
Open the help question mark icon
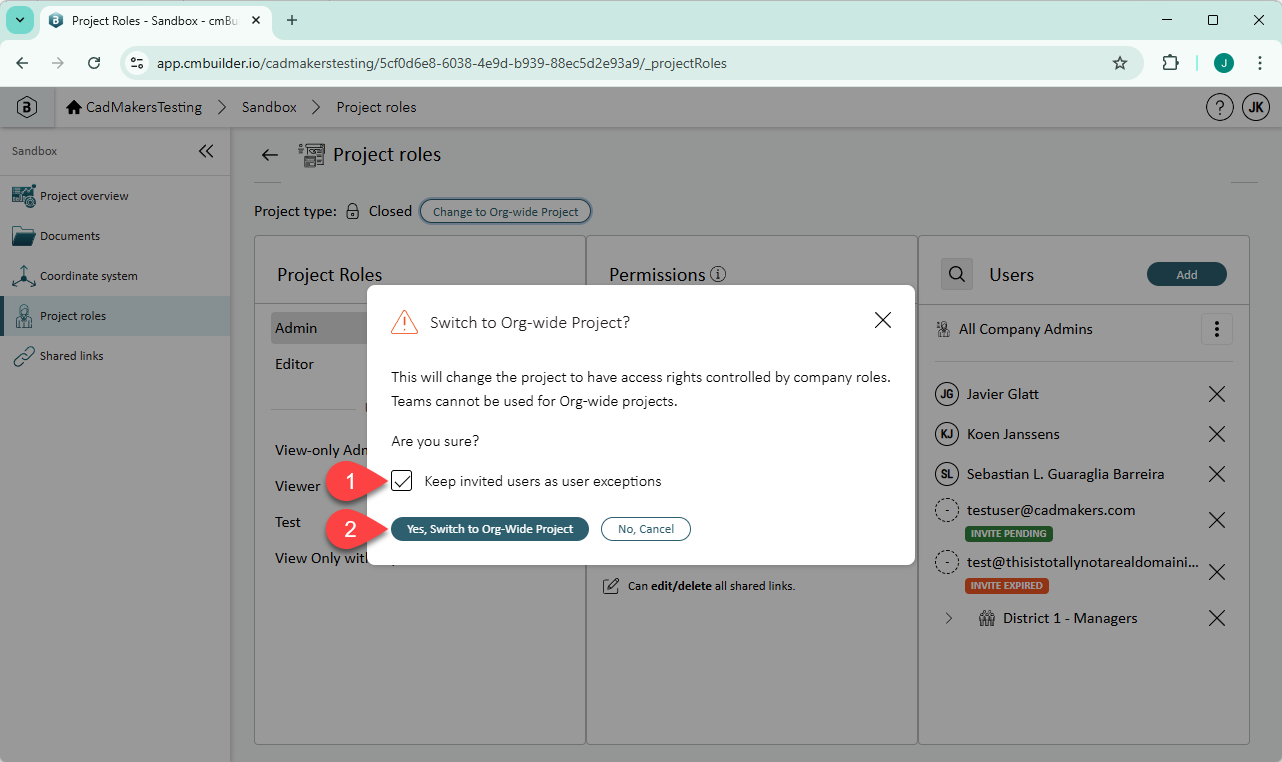(x=1219, y=107)
